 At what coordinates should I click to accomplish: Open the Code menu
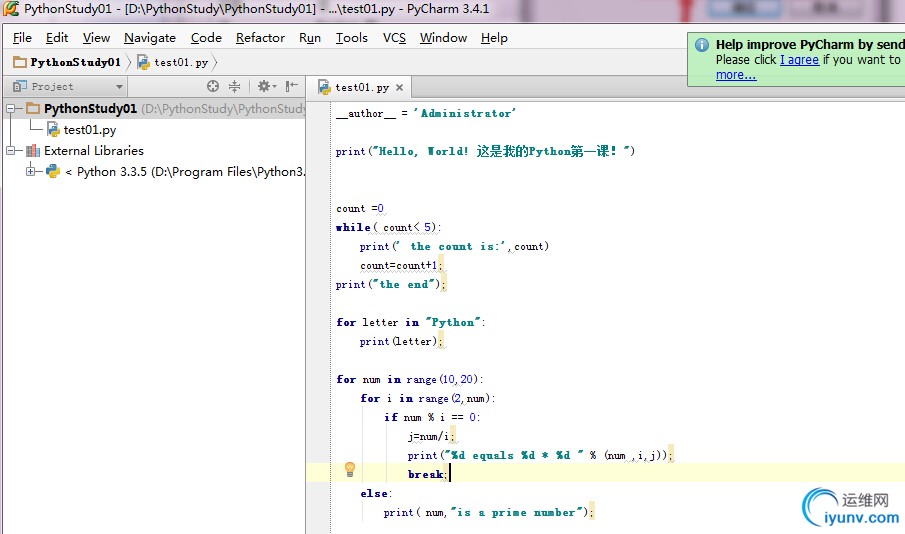[x=206, y=38]
